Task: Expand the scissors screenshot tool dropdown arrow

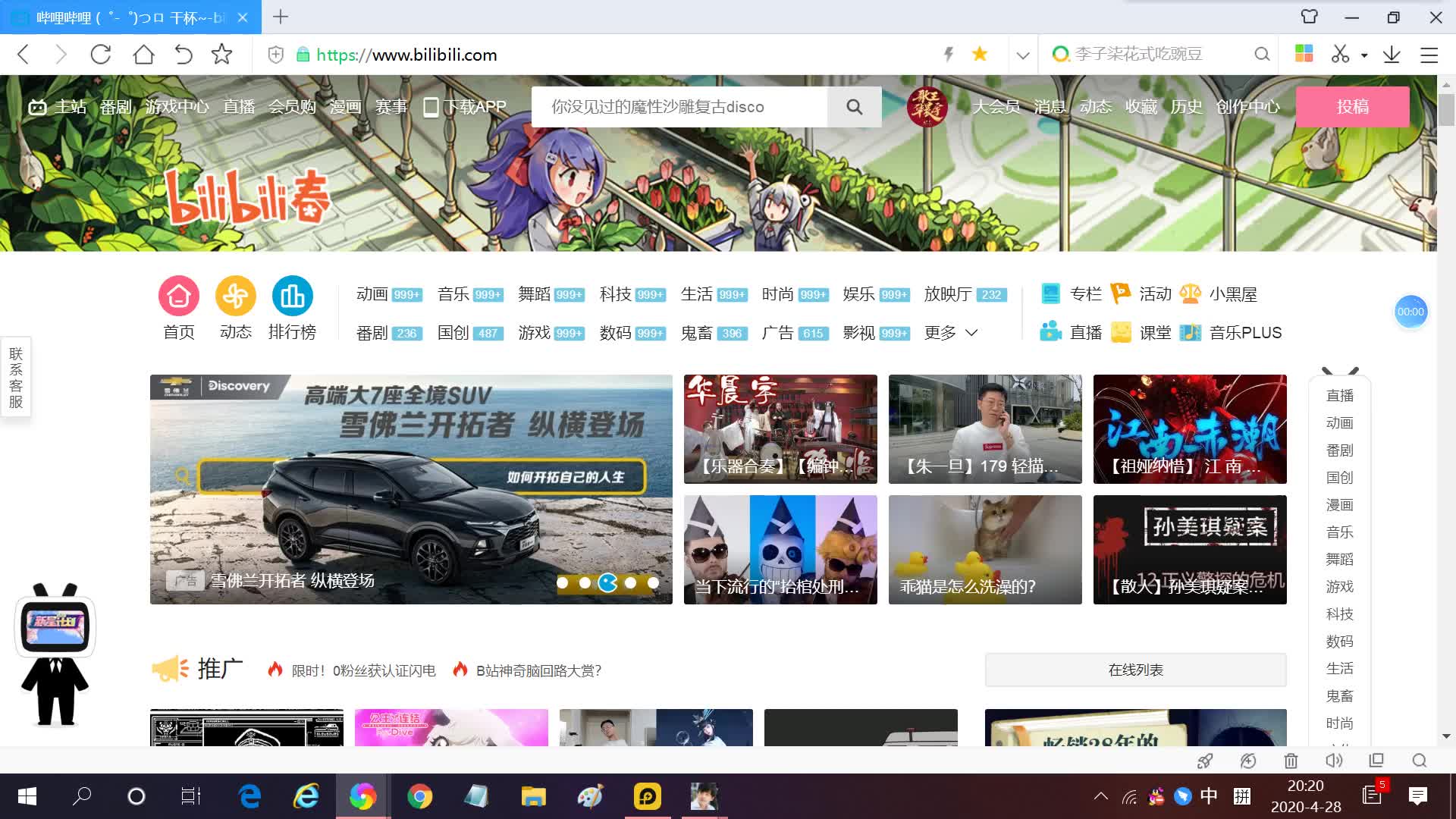Action: click(x=1364, y=55)
